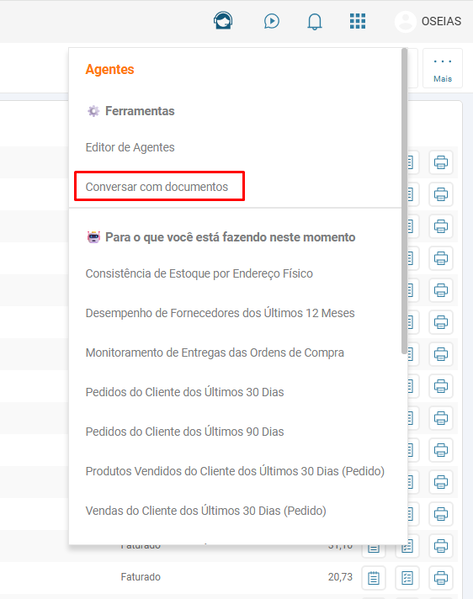This screenshot has width=473, height=599.
Task: Select Produtos Vendidos do Cliente dos Últimos 30 Dias
Action: tap(235, 471)
